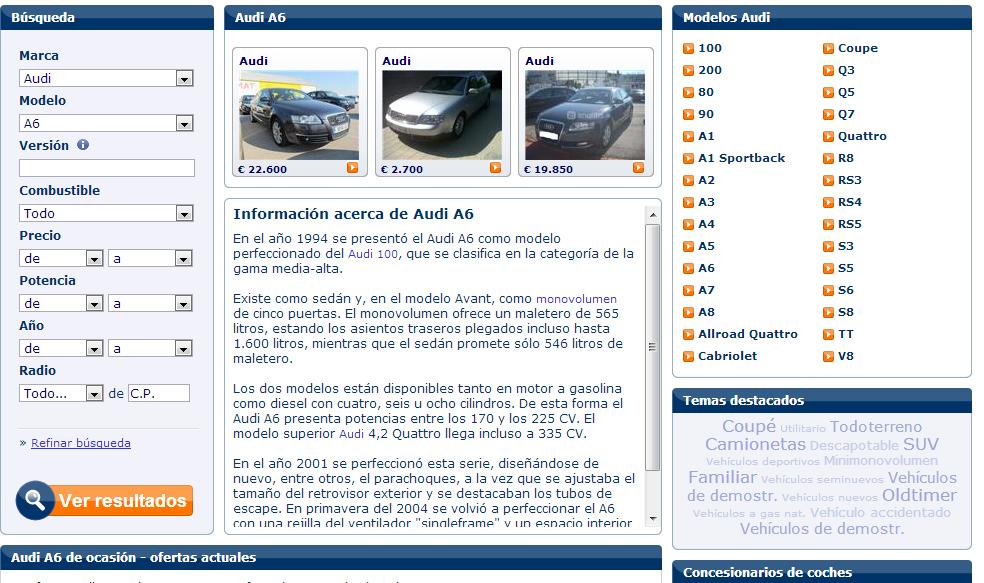The width and height of the screenshot is (984, 583).
Task: Choose the RS5 model link
Action: [849, 224]
